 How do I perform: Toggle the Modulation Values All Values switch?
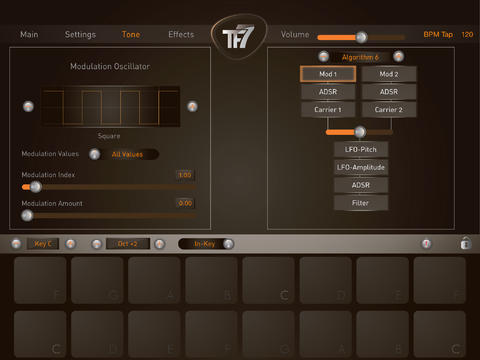(124, 154)
